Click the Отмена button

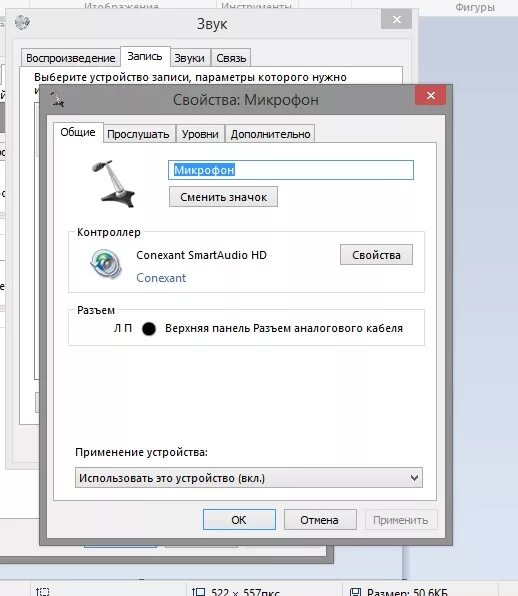[x=320, y=520]
